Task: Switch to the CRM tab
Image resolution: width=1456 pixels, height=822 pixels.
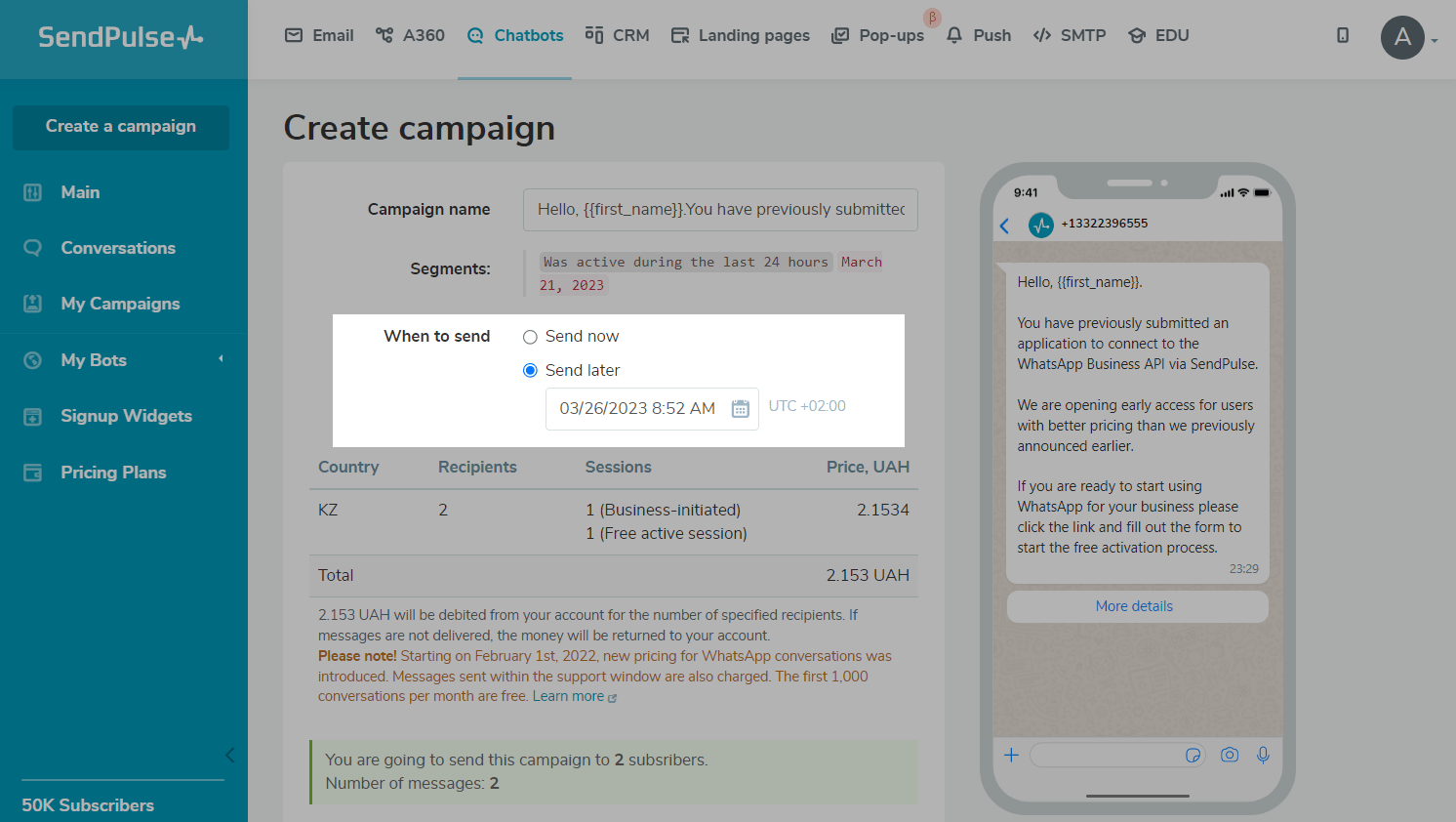Action: tap(617, 35)
